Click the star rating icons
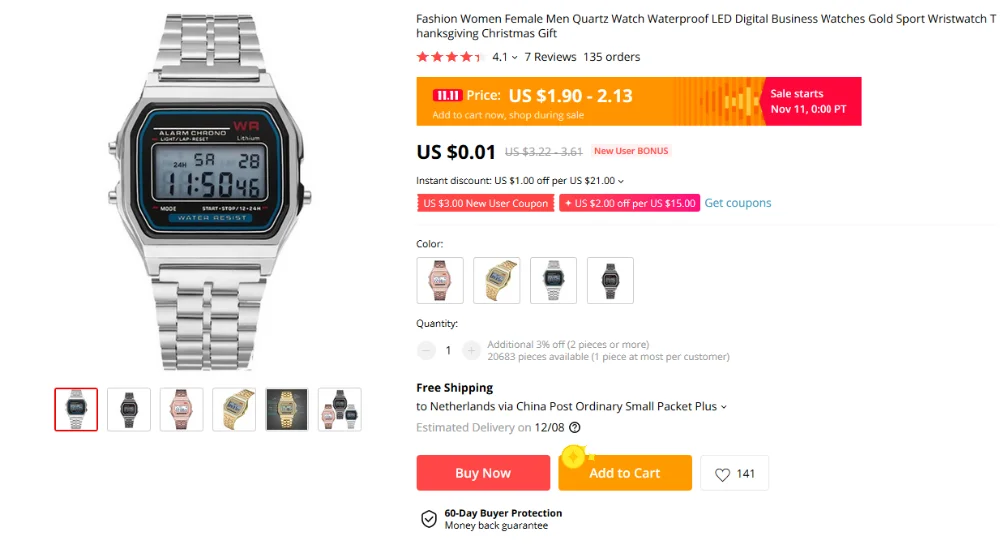 451,57
